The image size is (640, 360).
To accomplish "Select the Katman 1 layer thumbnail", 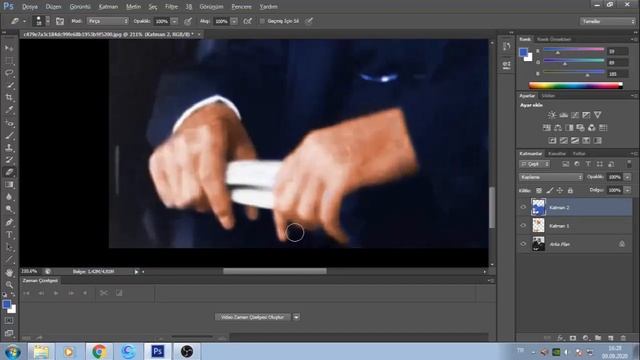I will (538, 225).
